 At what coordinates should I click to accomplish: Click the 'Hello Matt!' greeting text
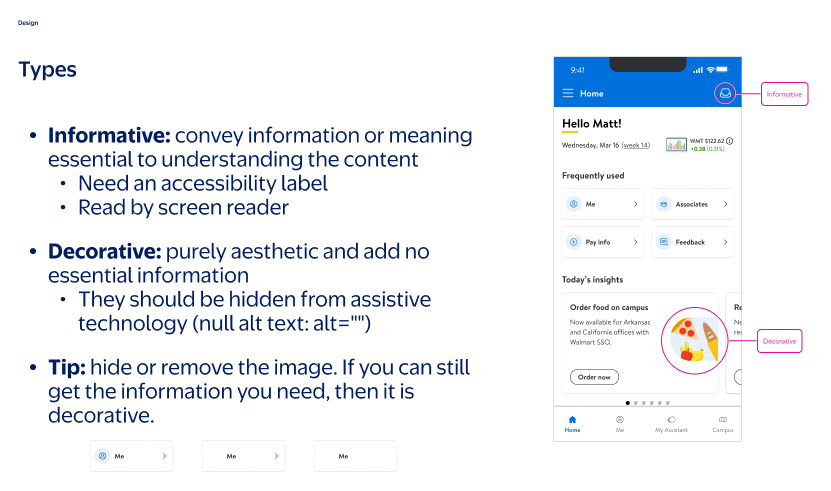pos(591,124)
